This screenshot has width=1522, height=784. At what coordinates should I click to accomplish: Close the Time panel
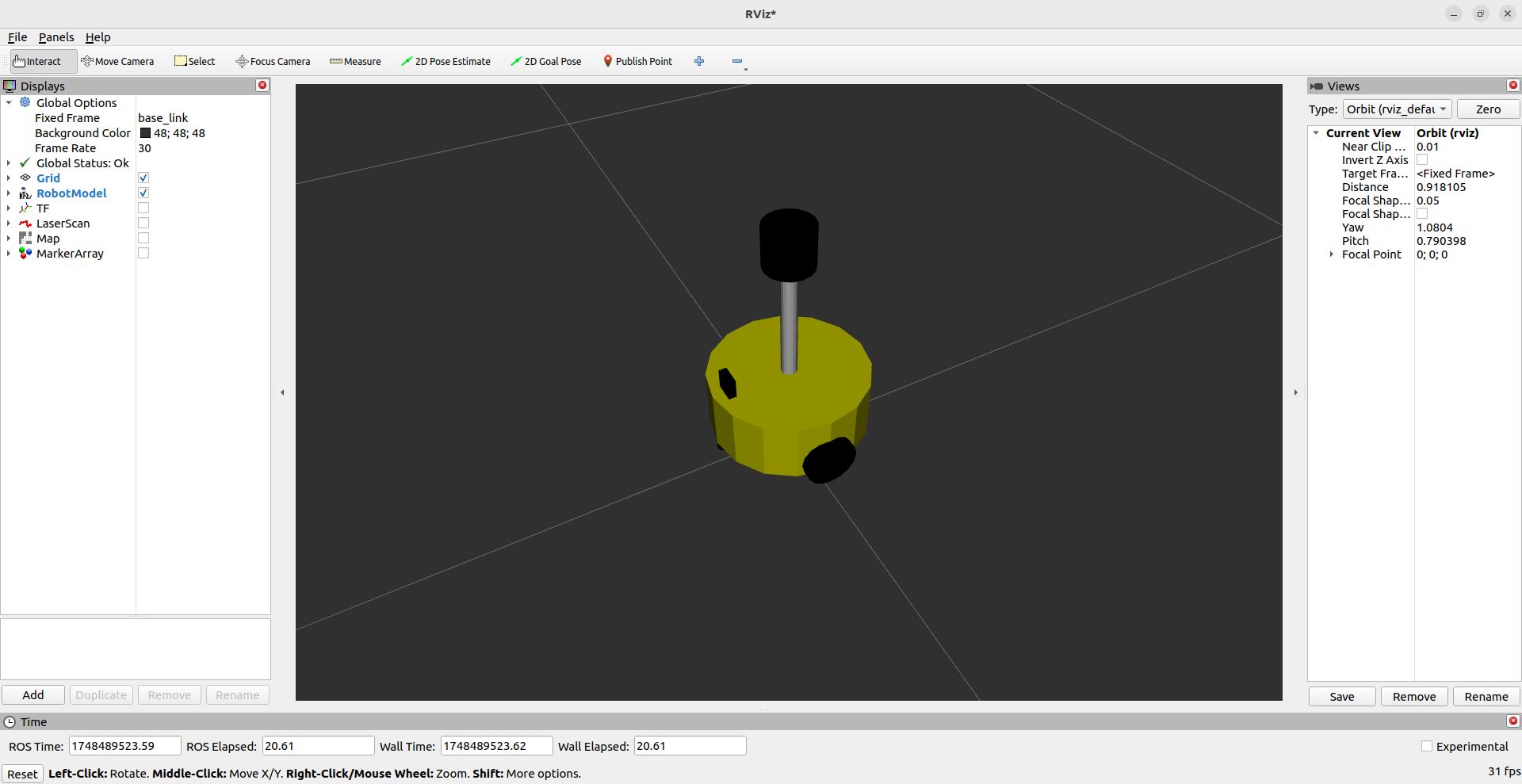click(1512, 721)
